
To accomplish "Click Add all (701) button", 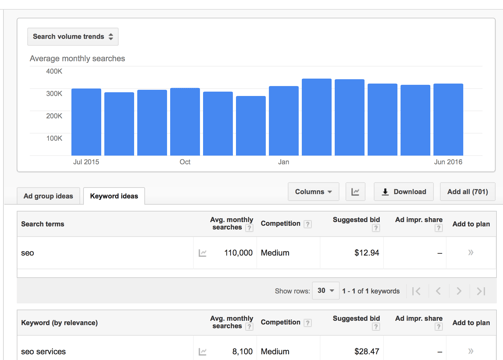I will [468, 192].
